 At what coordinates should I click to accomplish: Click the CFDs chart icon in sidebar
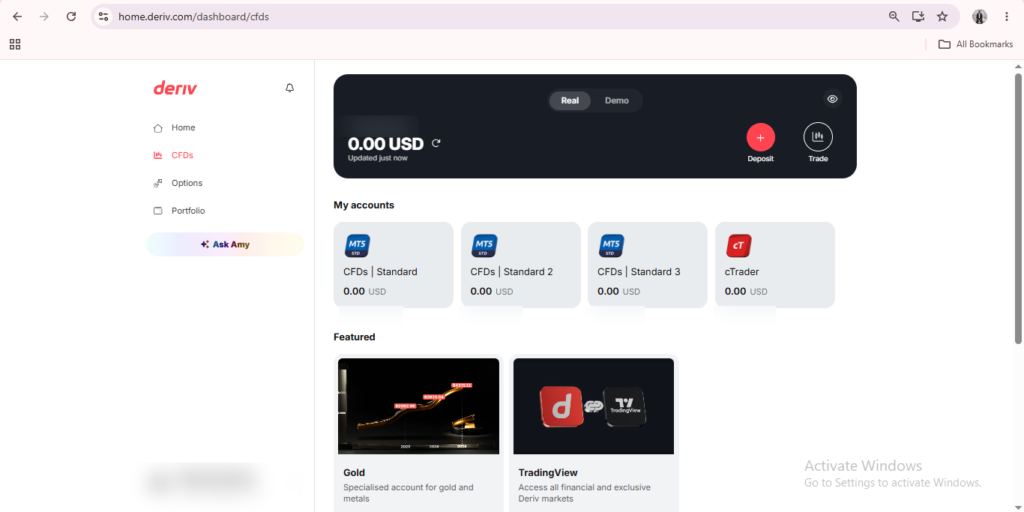[x=157, y=155]
